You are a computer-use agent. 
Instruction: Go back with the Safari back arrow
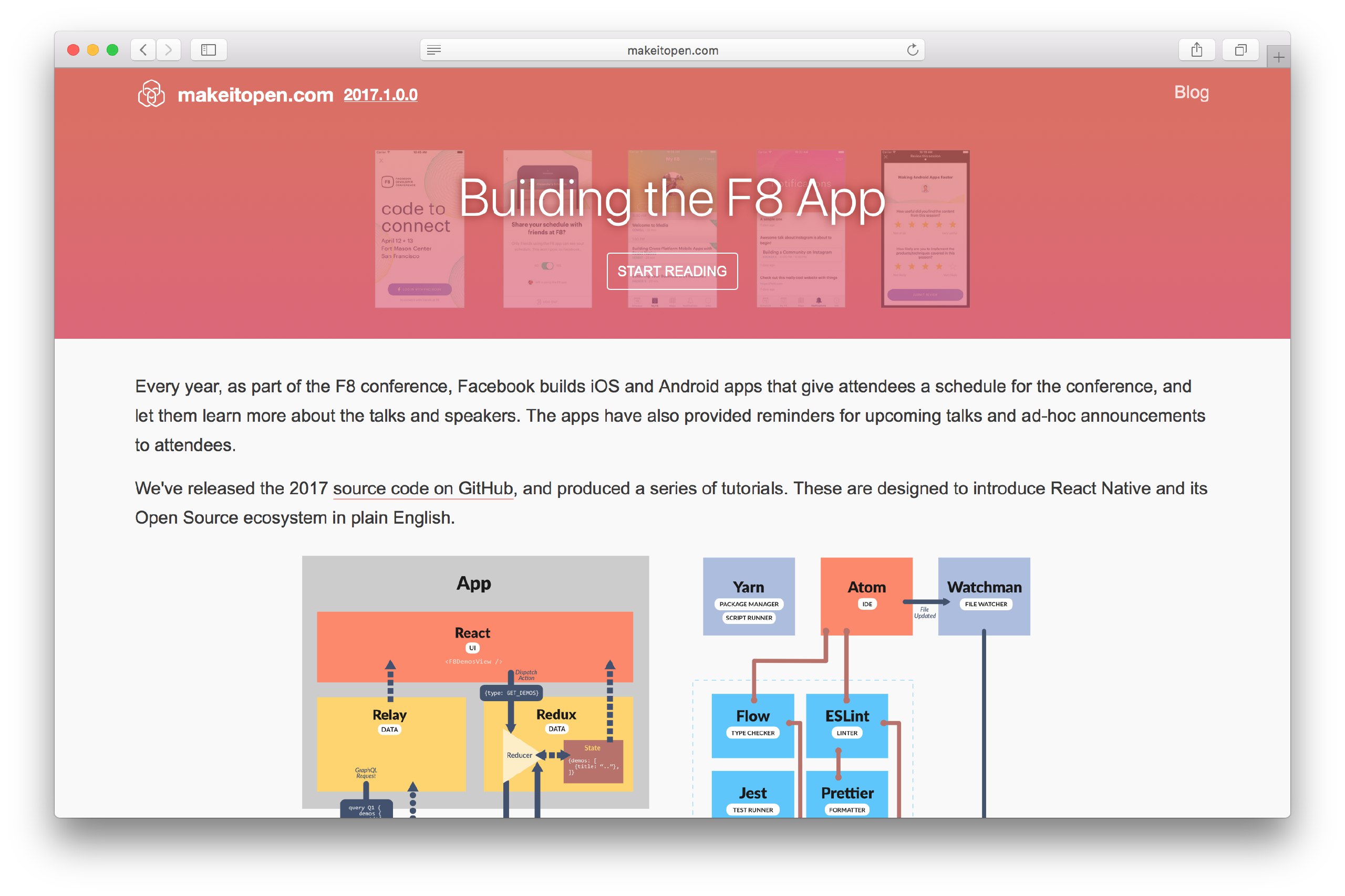tap(143, 50)
